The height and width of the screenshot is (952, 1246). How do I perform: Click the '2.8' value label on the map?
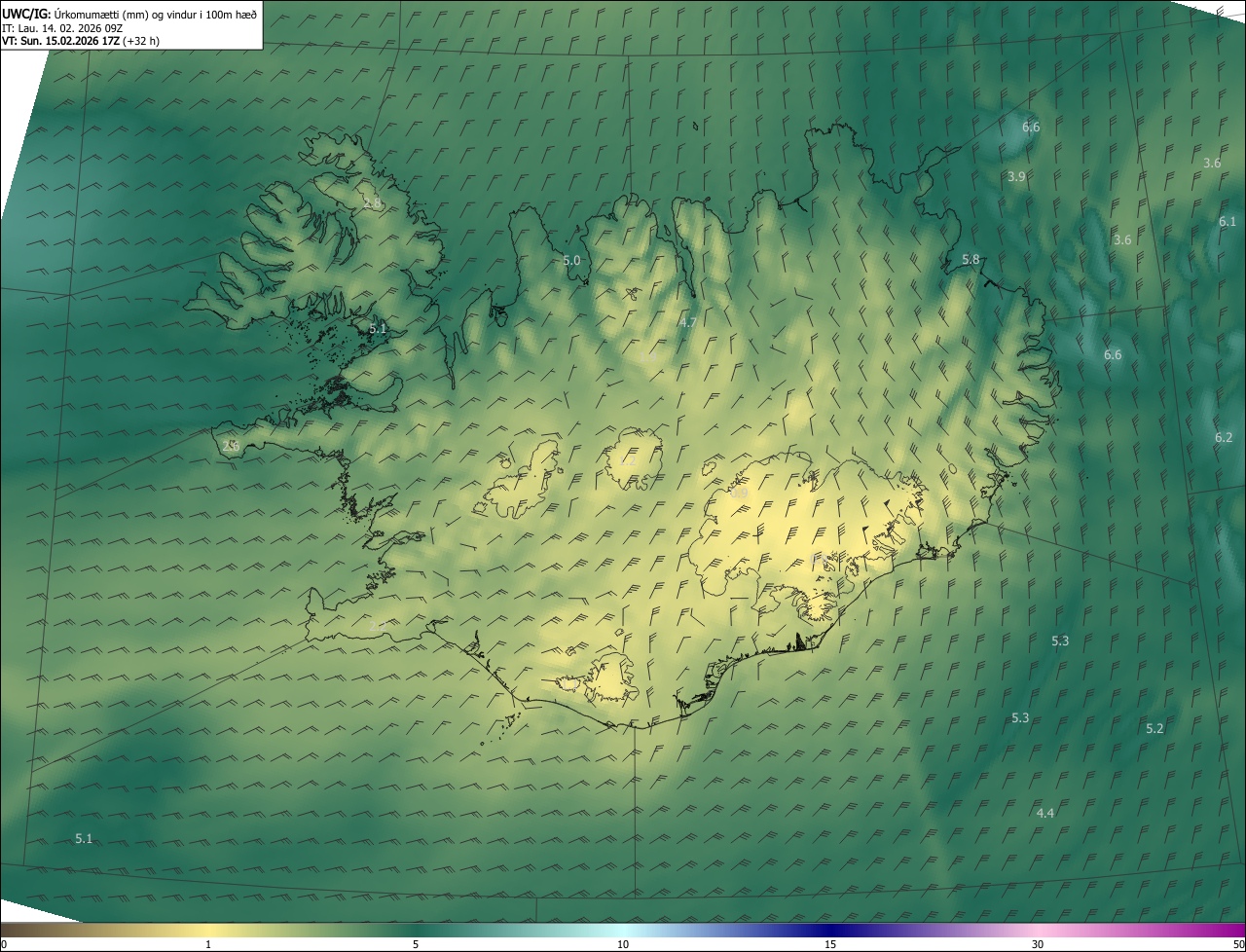tap(372, 203)
